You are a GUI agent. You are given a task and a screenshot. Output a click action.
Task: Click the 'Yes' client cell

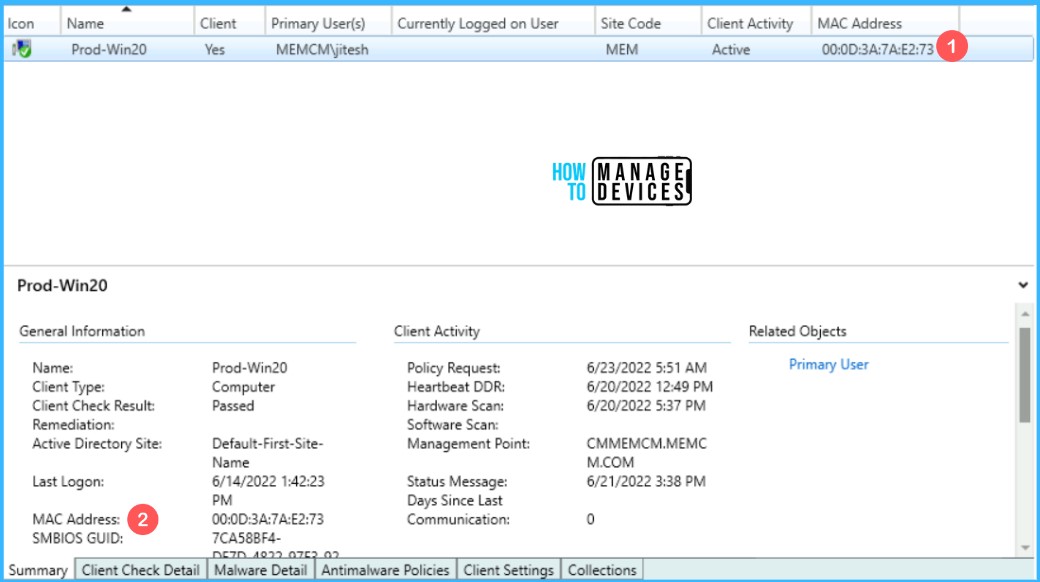pos(214,50)
